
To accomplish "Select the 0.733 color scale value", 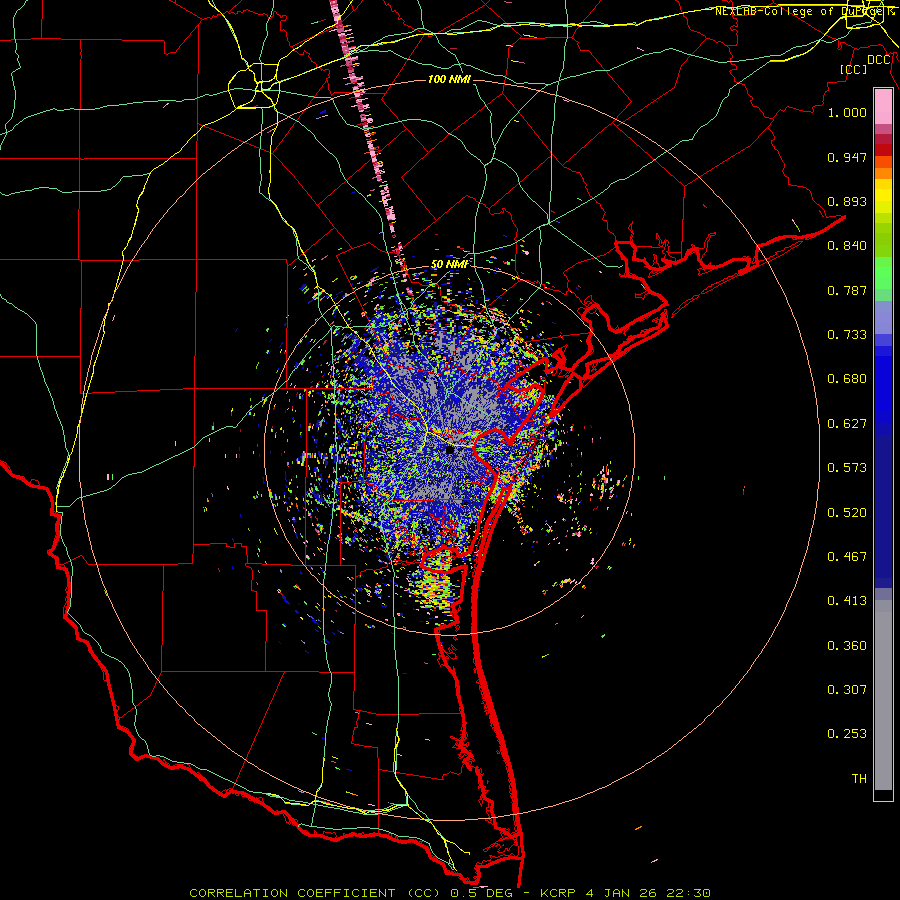I will click(x=847, y=335).
